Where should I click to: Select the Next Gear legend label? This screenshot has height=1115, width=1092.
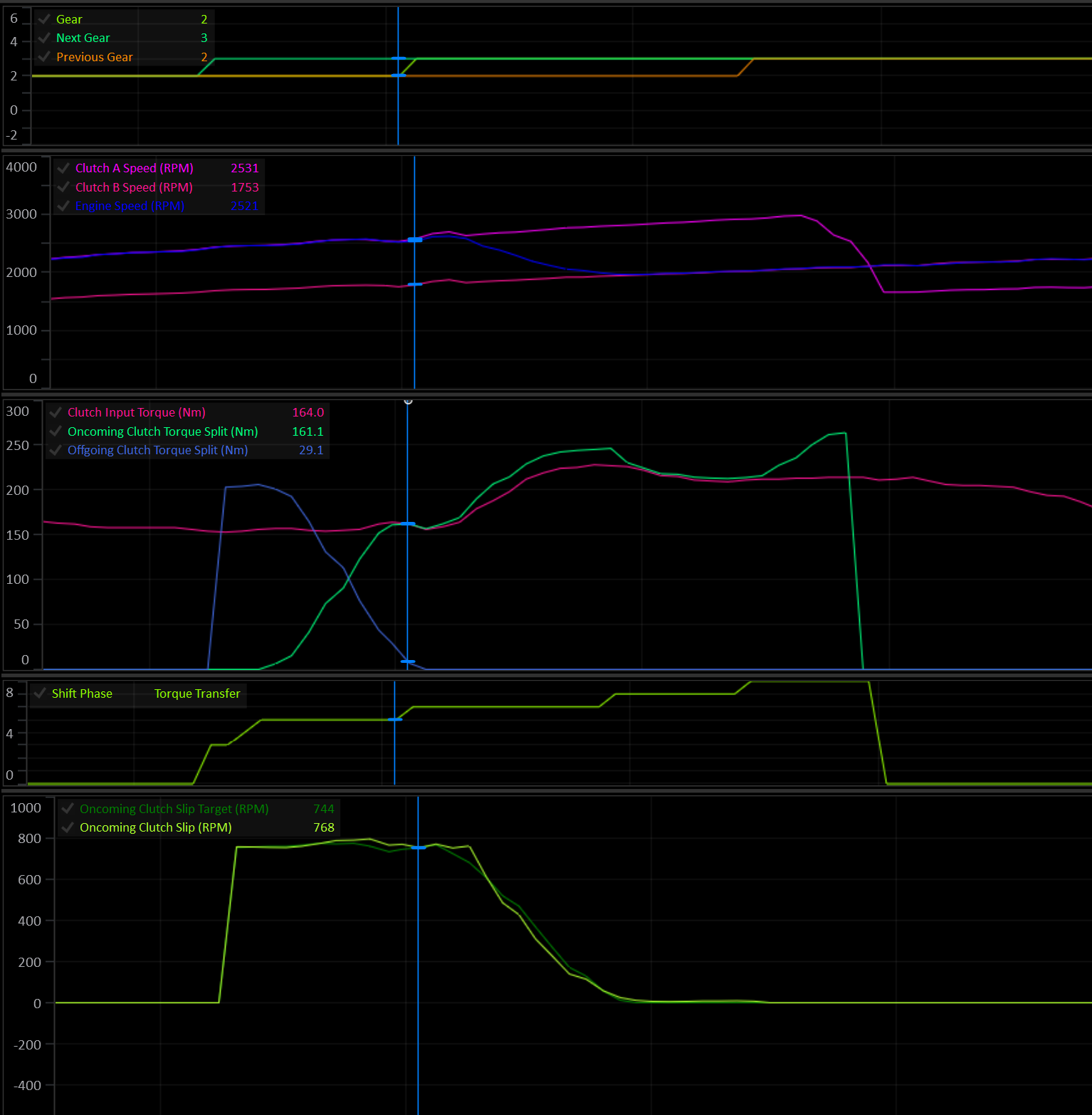(83, 38)
